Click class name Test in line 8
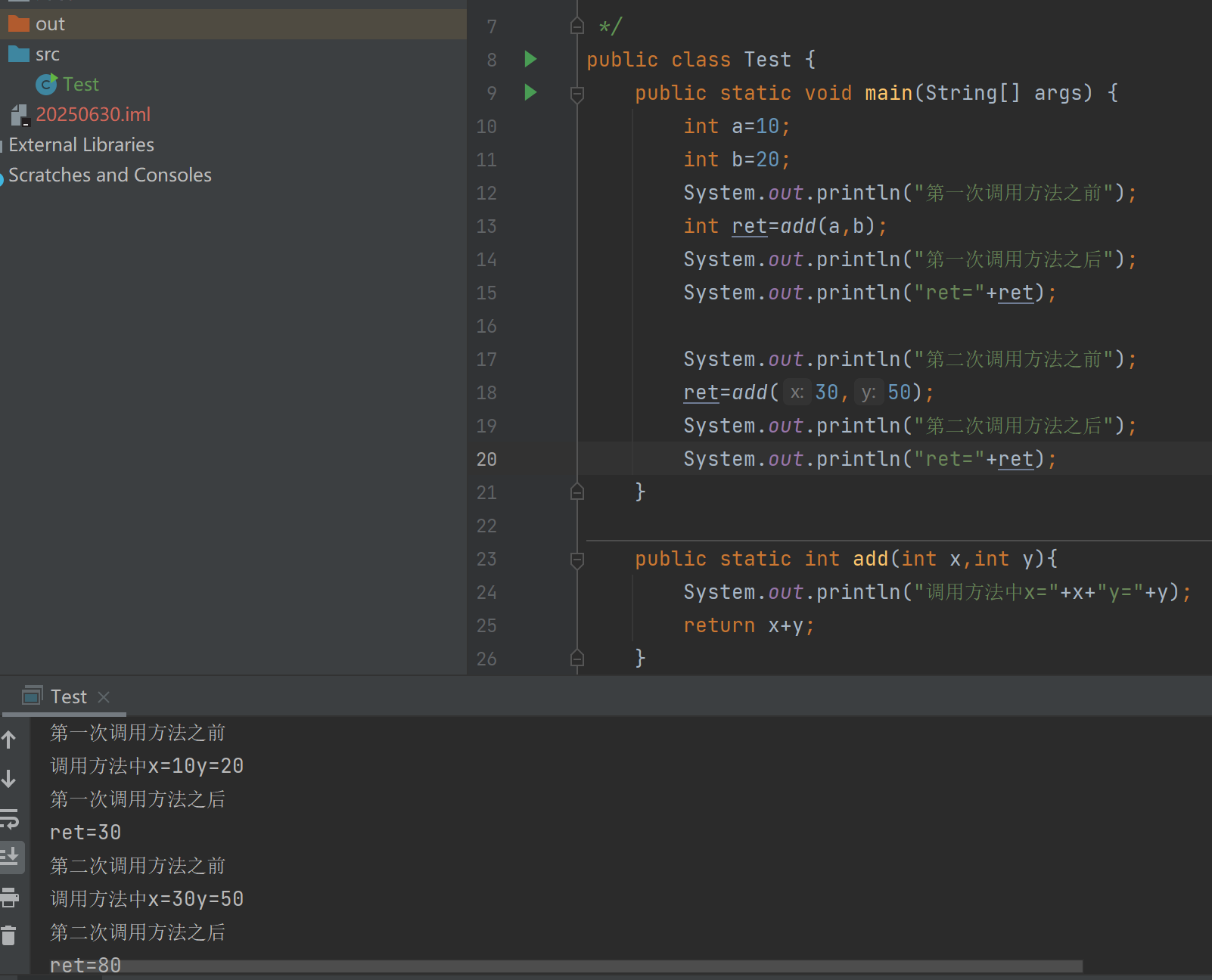This screenshot has height=980, width=1212. (767, 60)
